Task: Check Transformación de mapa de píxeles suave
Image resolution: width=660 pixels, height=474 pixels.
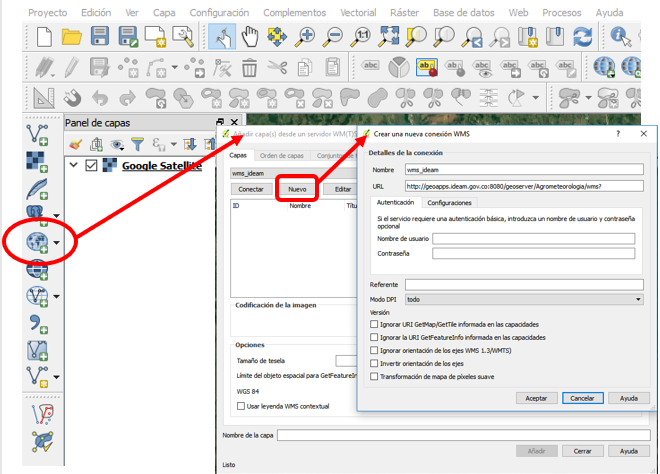Action: pyautogui.click(x=374, y=376)
